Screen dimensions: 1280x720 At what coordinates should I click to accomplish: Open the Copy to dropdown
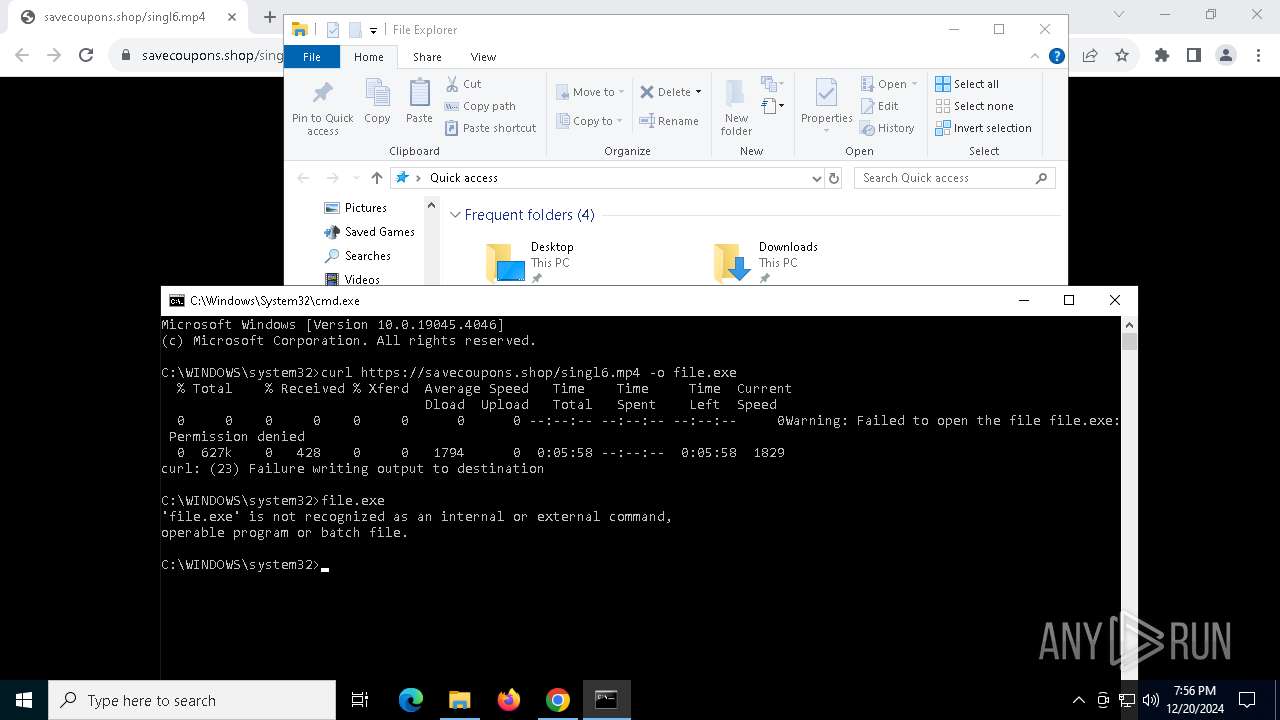point(590,121)
